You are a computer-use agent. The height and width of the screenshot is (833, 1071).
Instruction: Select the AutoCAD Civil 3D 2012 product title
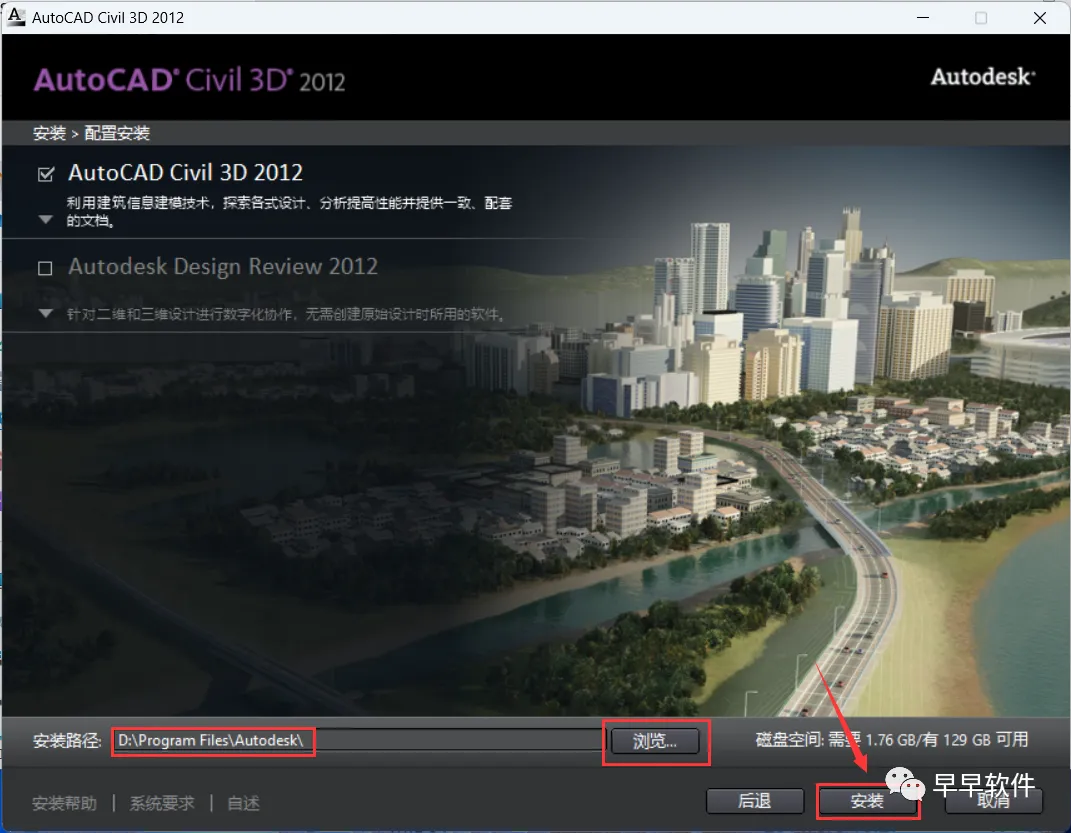pos(185,173)
